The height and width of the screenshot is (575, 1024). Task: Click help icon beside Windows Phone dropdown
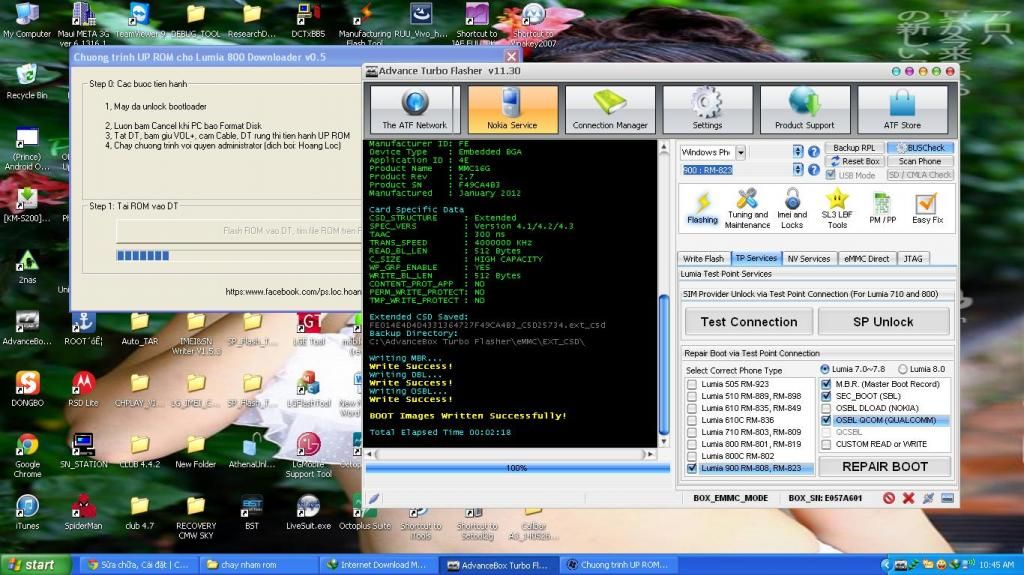[814, 152]
